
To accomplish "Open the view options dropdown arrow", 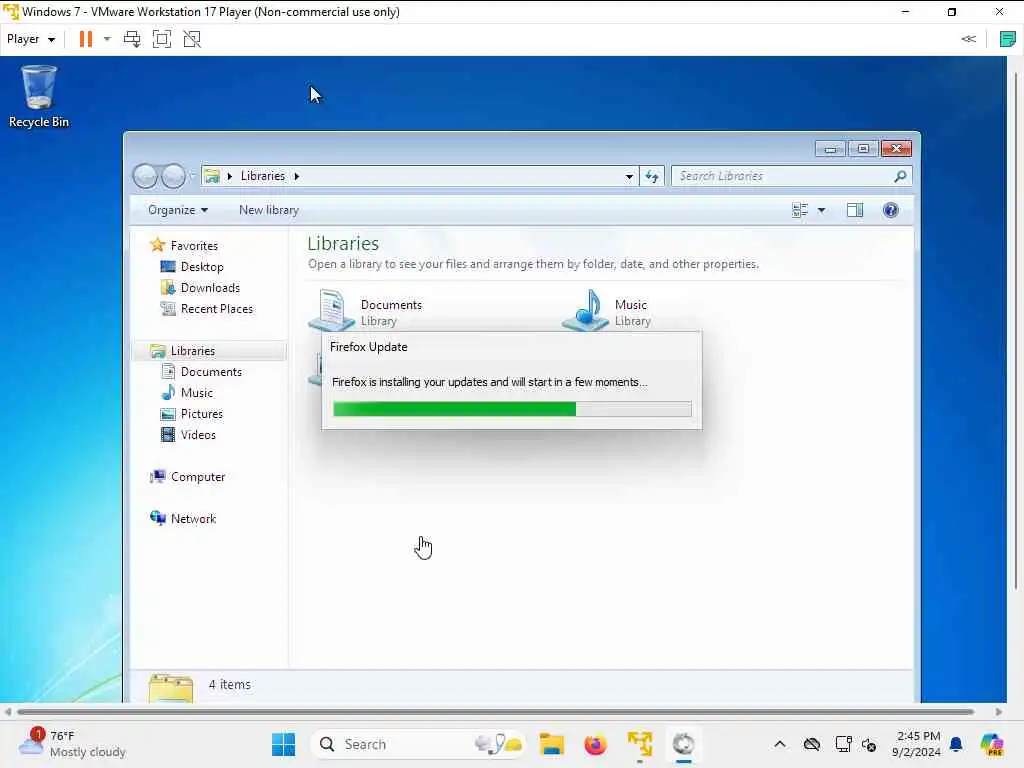I will (x=822, y=210).
